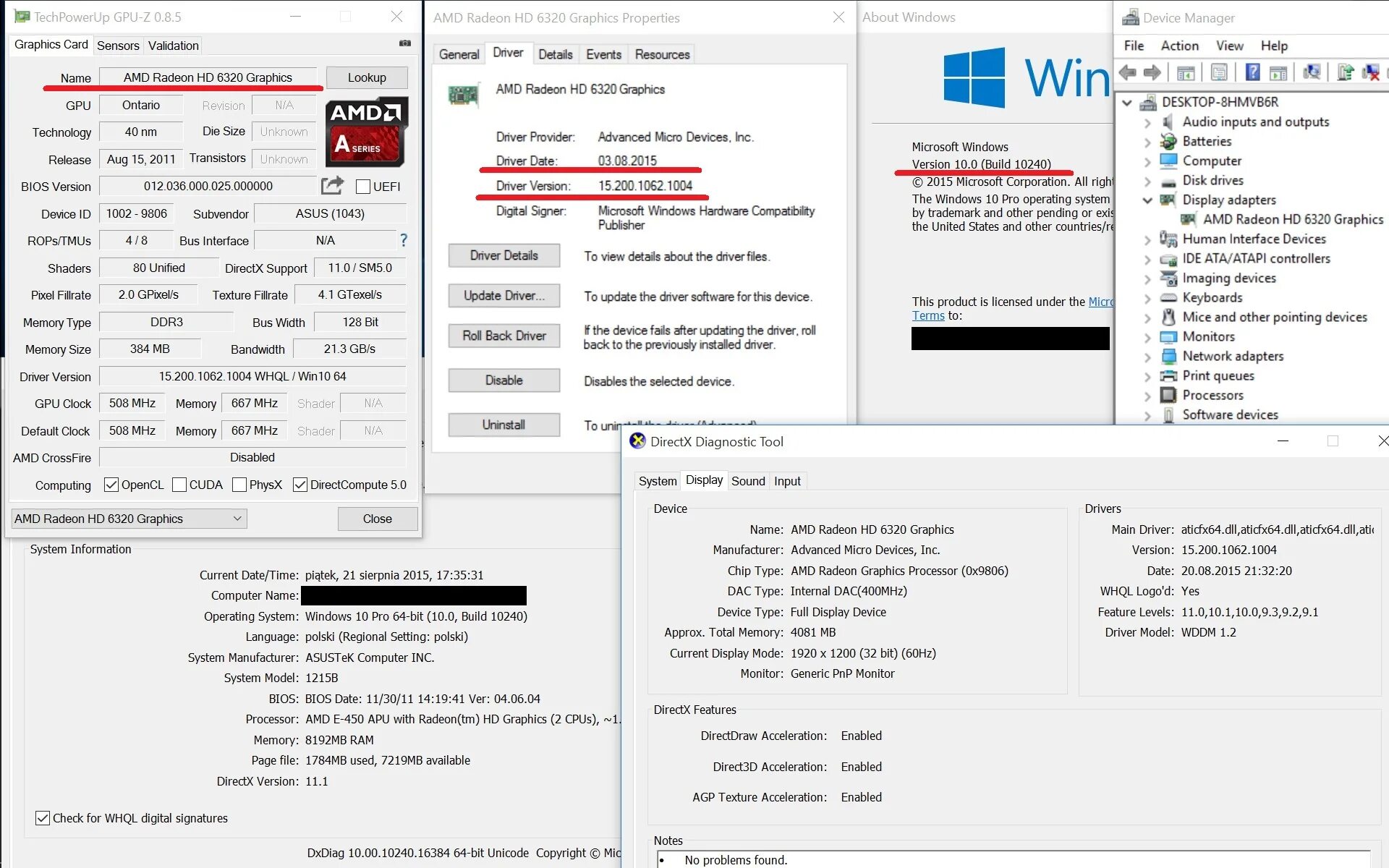Click Scan for hardware changes icon
This screenshot has height=868, width=1389.
click(1312, 72)
